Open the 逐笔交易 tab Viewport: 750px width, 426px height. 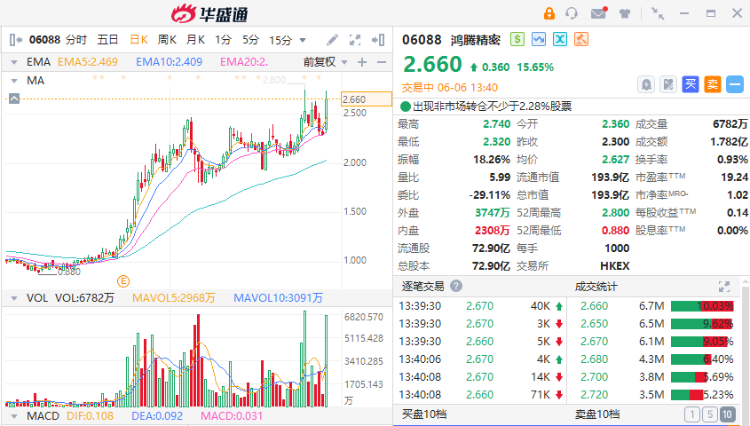coord(423,286)
